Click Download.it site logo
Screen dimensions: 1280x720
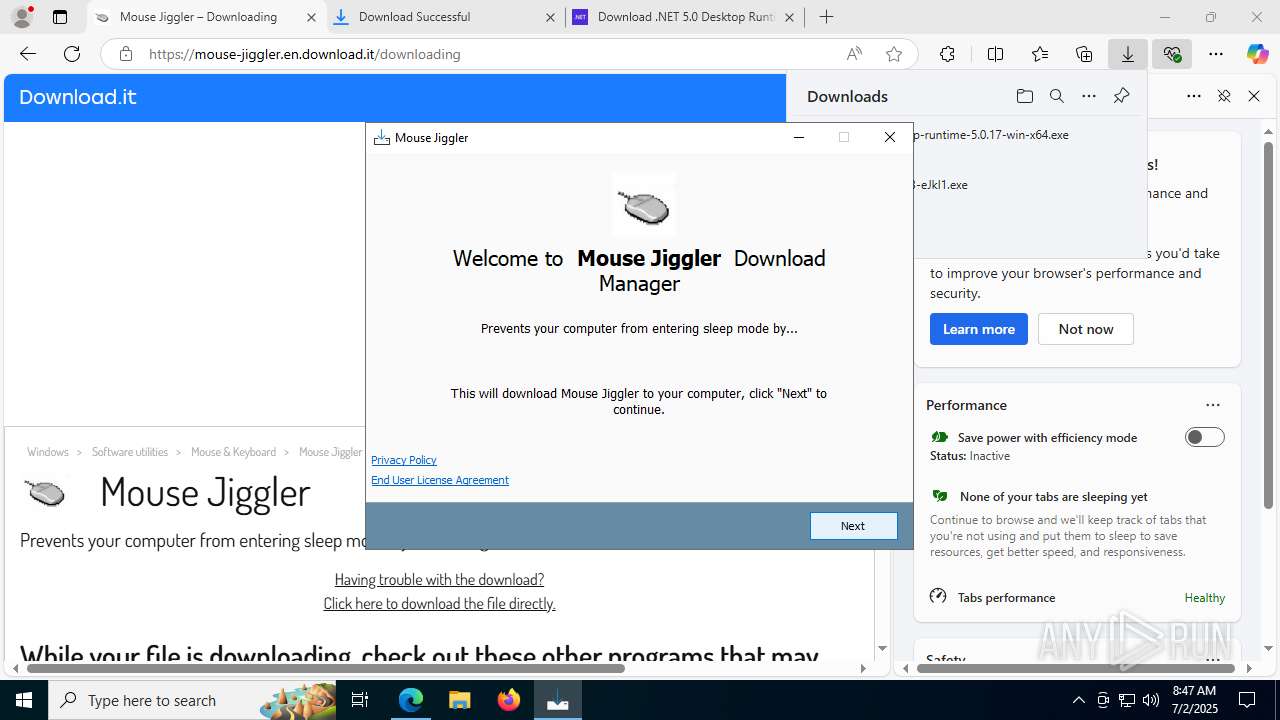tap(78, 97)
